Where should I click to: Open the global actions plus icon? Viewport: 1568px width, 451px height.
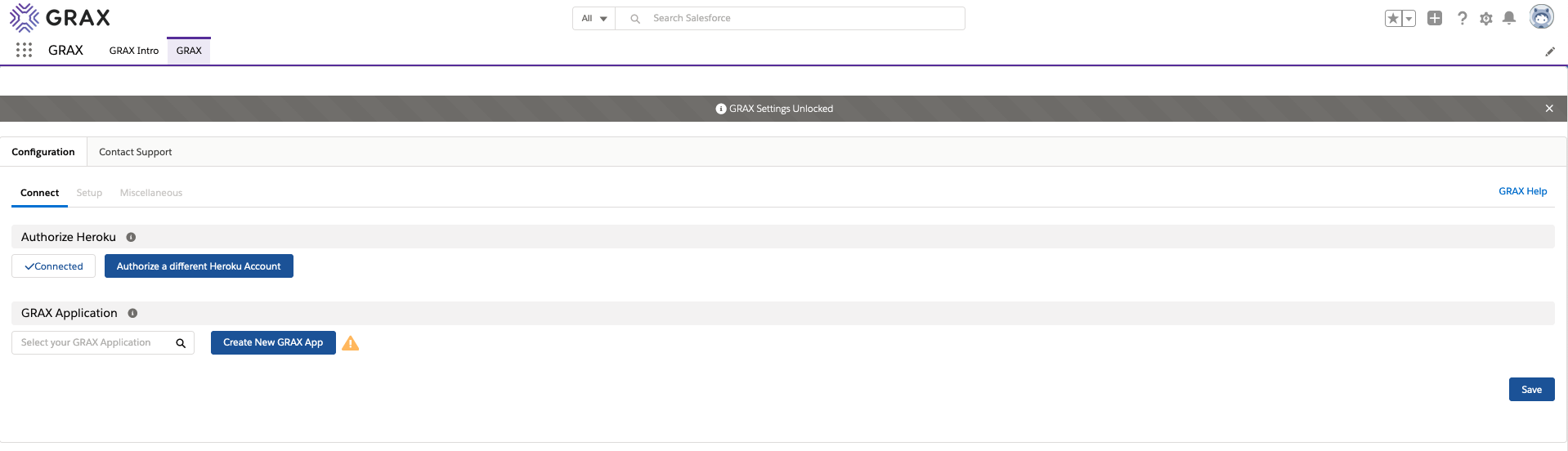click(1435, 18)
